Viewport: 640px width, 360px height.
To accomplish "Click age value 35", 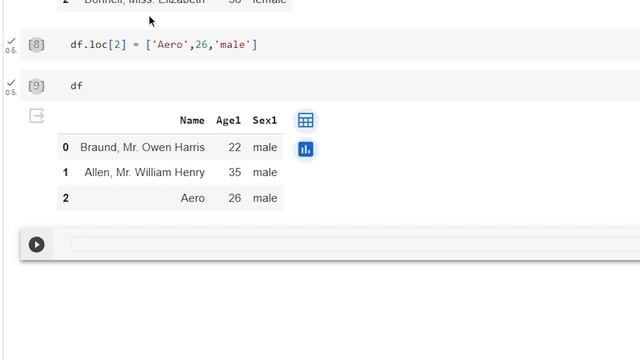I will 235,172.
